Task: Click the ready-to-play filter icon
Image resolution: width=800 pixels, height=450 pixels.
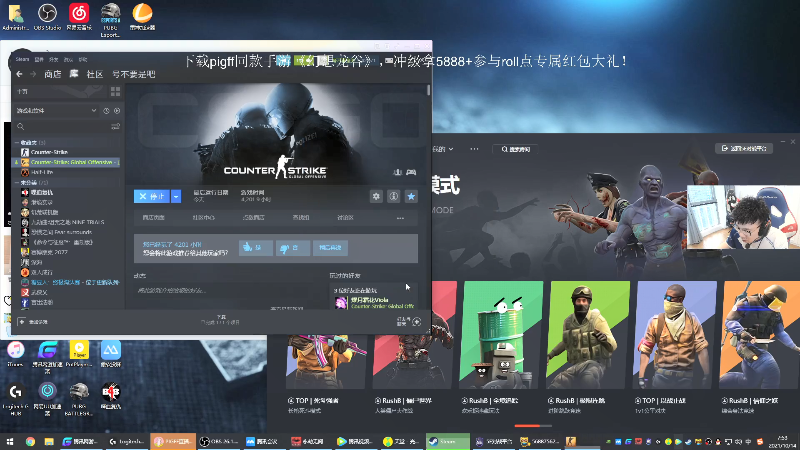Action: point(117,111)
